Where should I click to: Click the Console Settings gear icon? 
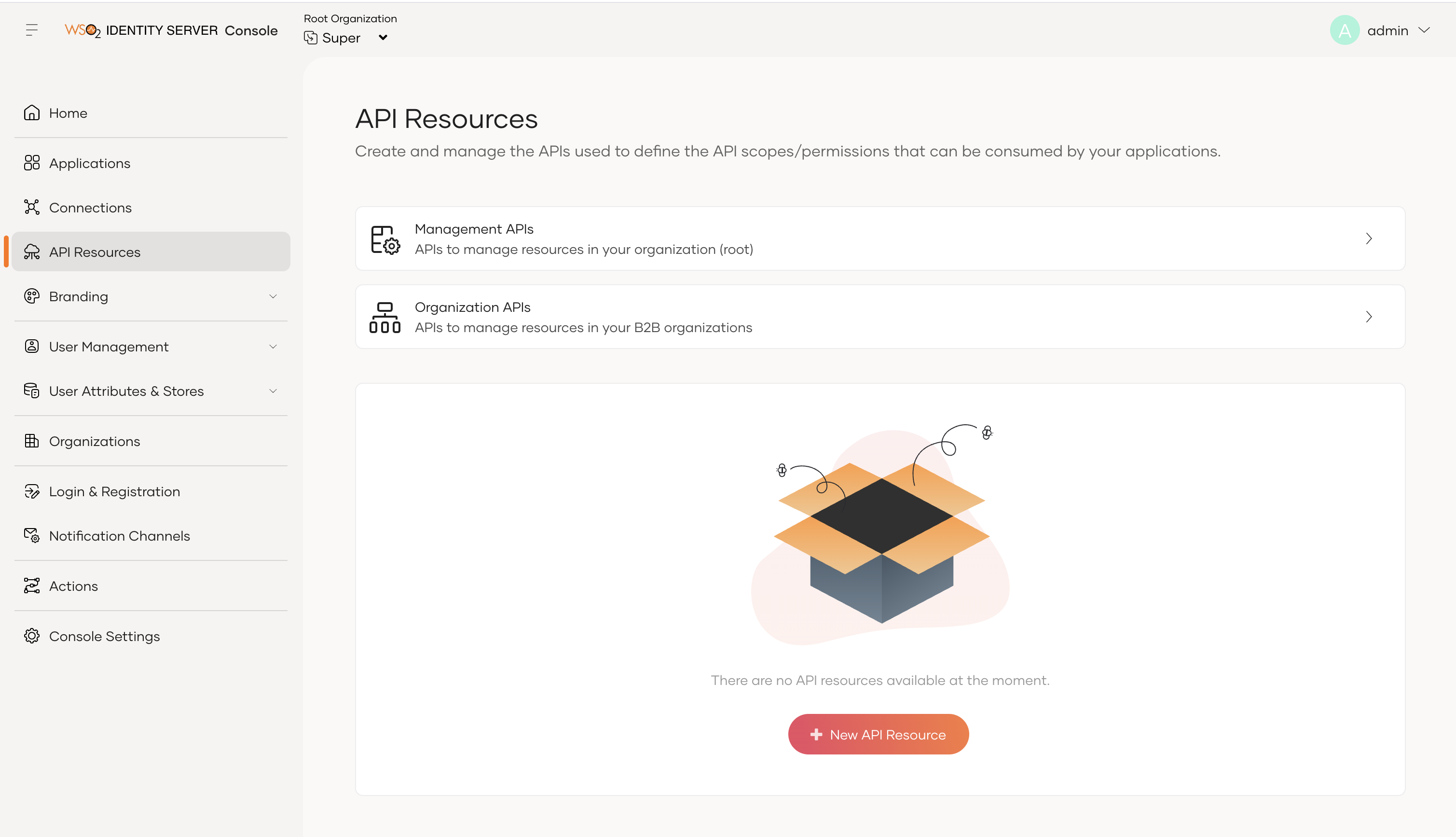coord(31,636)
